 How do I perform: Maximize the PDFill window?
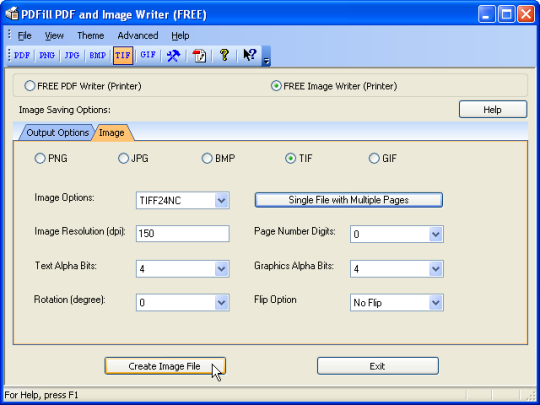(x=506, y=14)
